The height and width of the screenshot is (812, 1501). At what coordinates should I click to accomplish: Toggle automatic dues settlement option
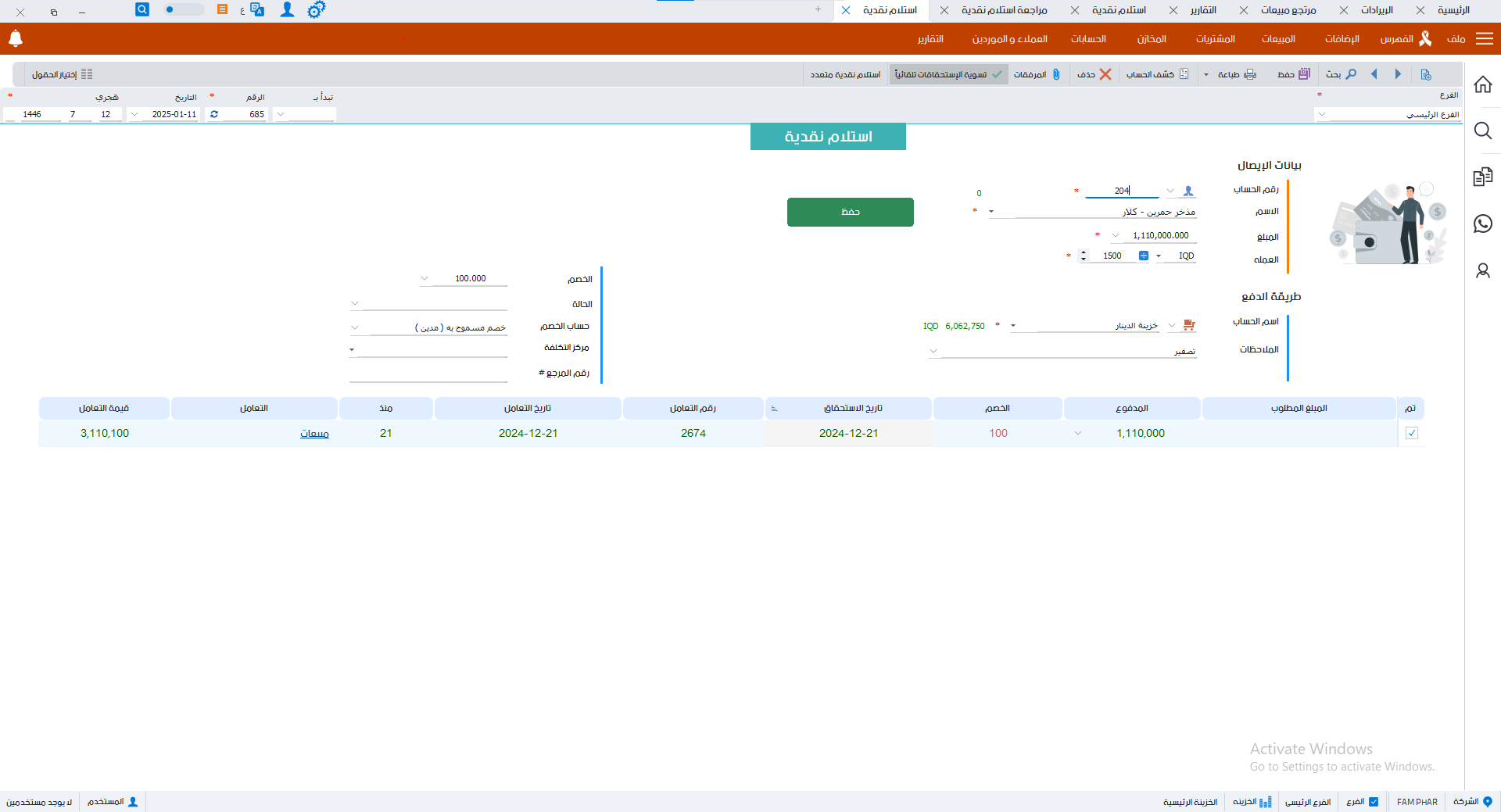point(948,74)
